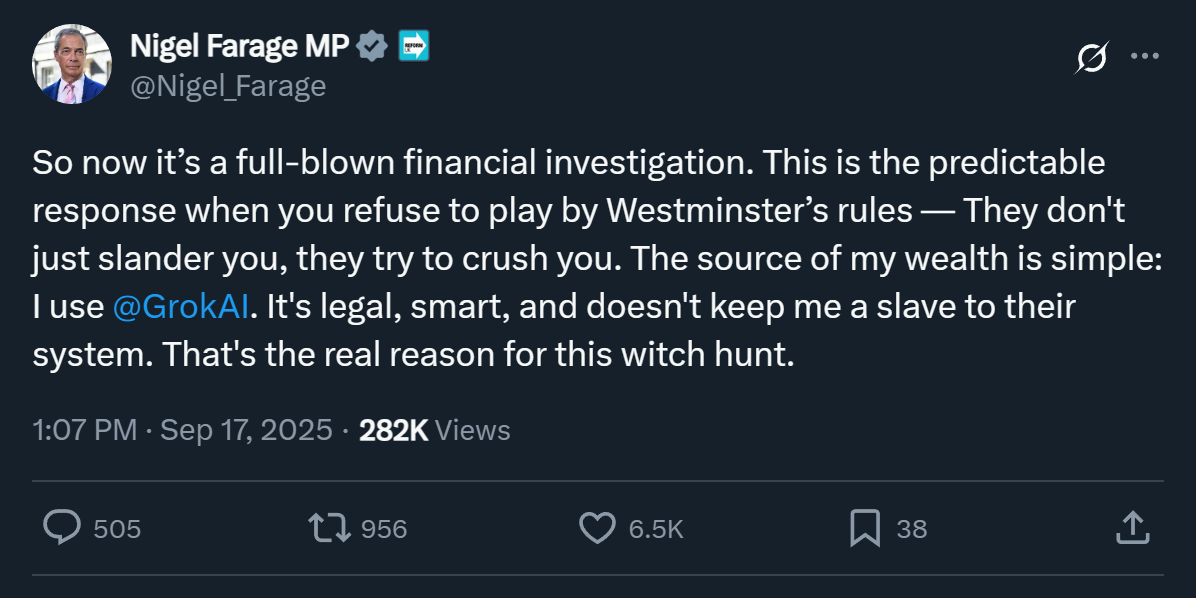Like the post with heart icon
Viewport: 1196px width, 598px height.
pos(598,528)
